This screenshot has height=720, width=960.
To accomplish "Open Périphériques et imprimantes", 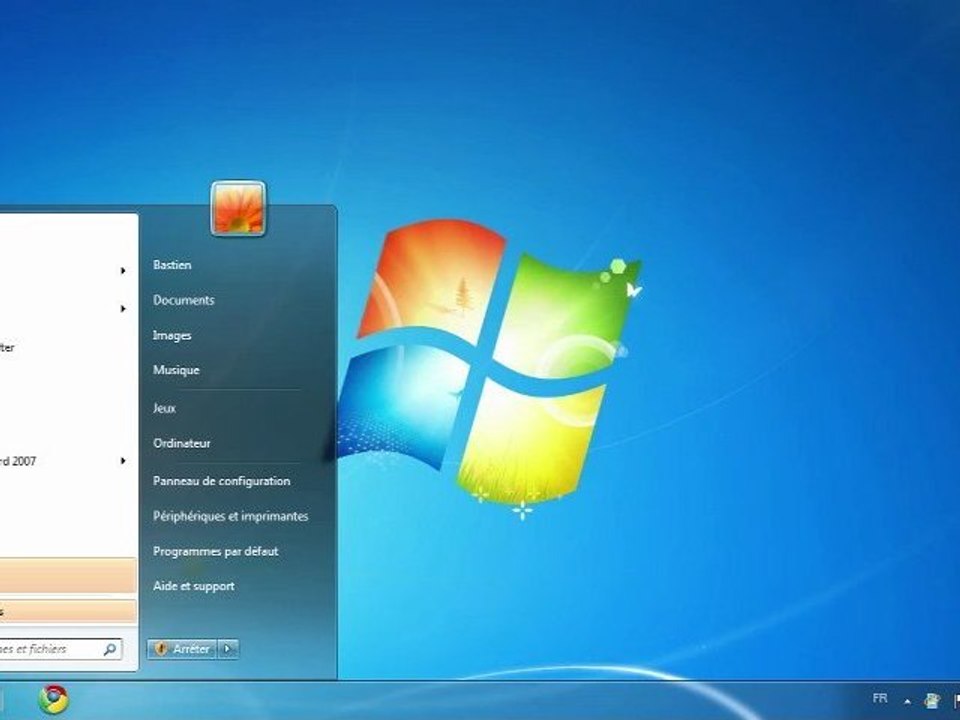I will click(230, 516).
